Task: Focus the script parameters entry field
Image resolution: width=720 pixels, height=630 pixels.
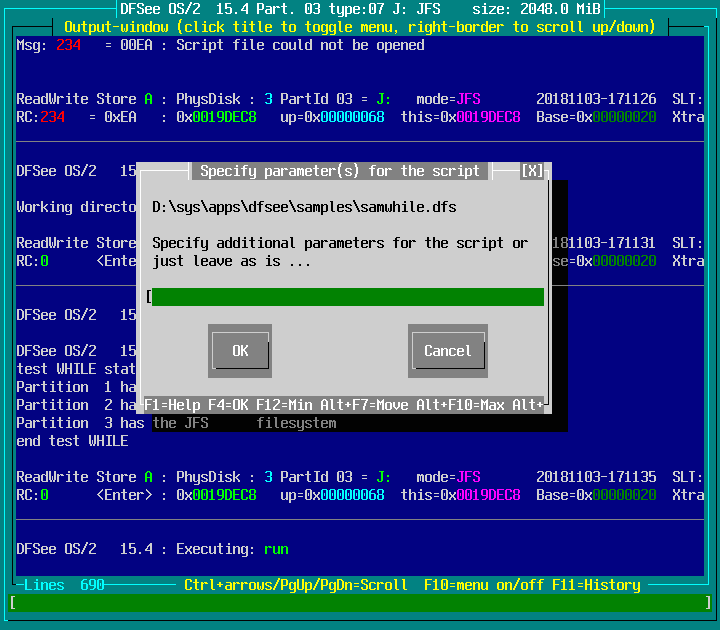Action: (x=348, y=297)
